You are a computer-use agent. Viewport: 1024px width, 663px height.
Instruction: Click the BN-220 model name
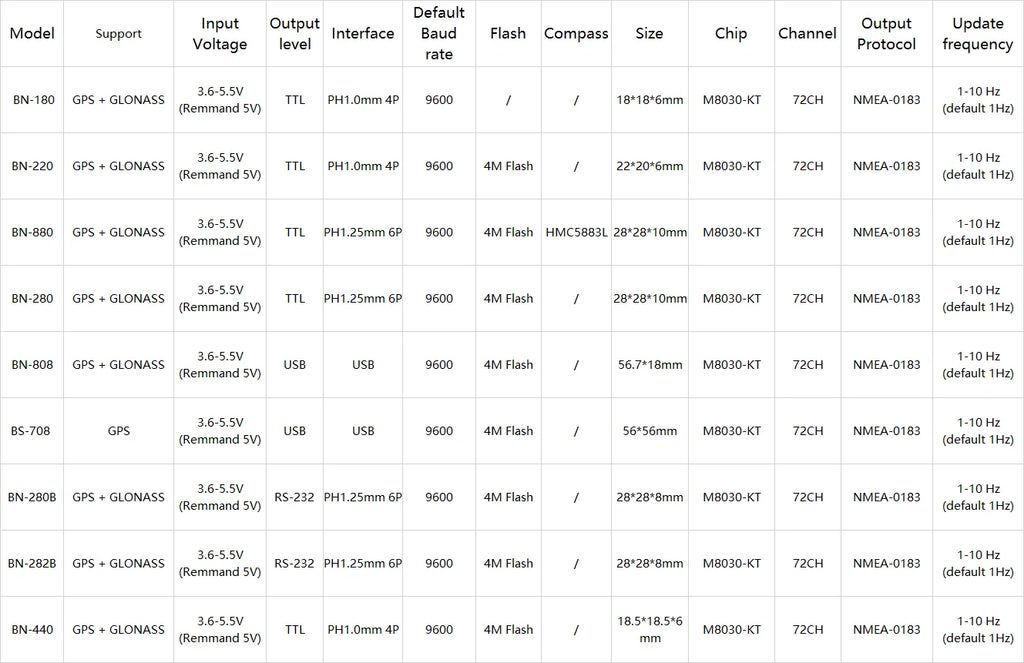[33, 166]
